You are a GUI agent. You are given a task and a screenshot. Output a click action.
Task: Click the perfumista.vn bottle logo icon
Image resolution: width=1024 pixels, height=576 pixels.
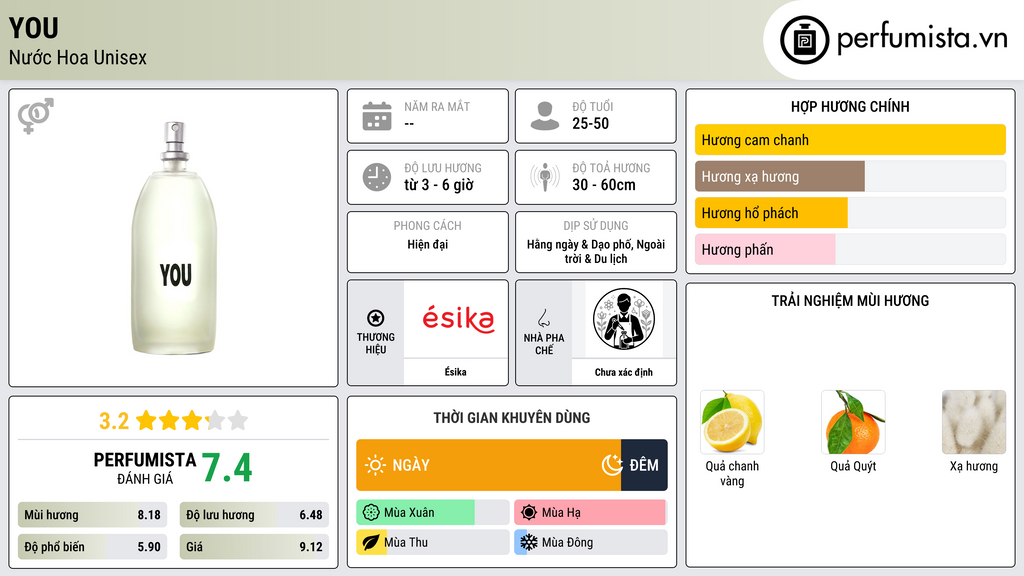tap(804, 40)
